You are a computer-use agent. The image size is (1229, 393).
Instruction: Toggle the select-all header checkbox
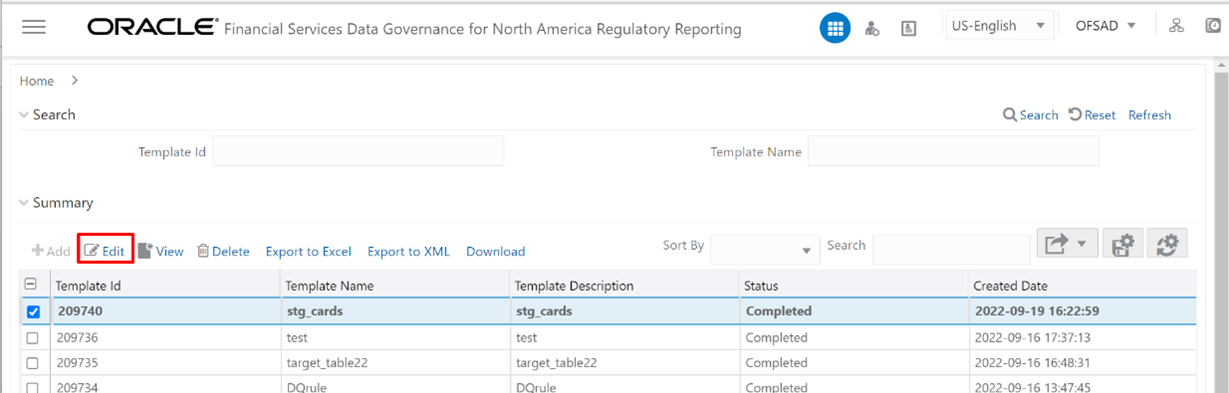tap(31, 285)
